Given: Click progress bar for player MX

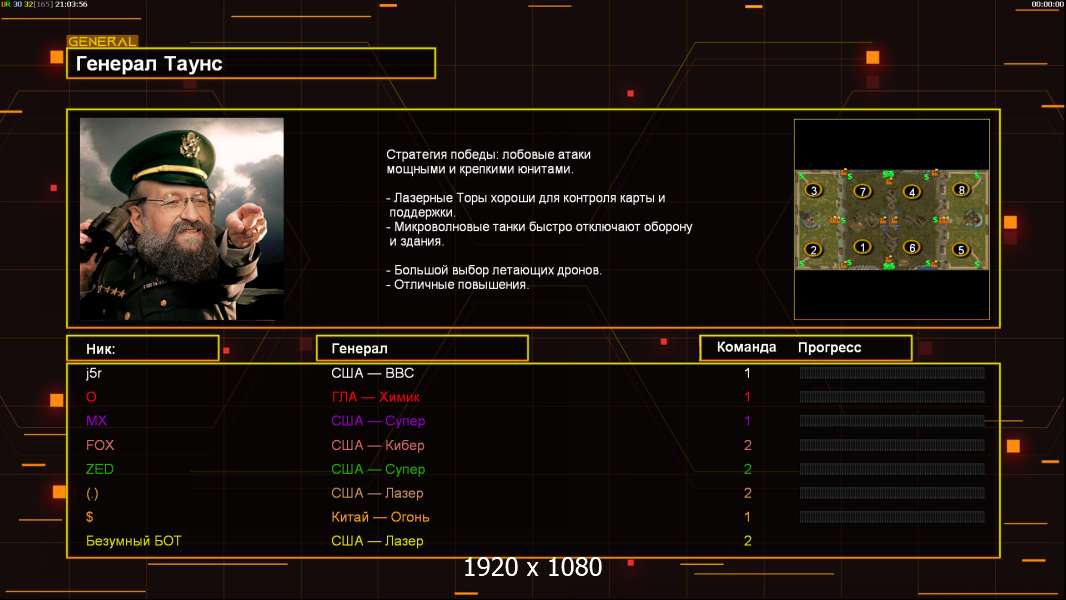Looking at the screenshot, I should point(892,421).
